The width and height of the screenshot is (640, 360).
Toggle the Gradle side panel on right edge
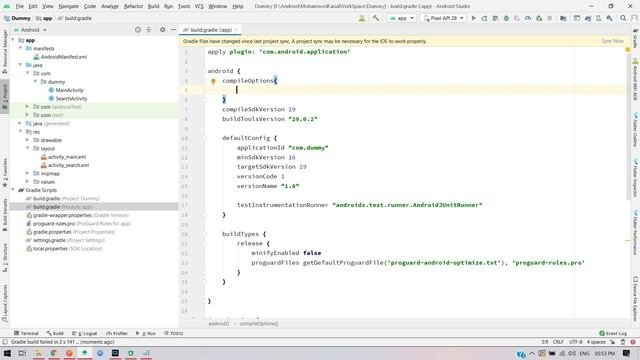[636, 38]
